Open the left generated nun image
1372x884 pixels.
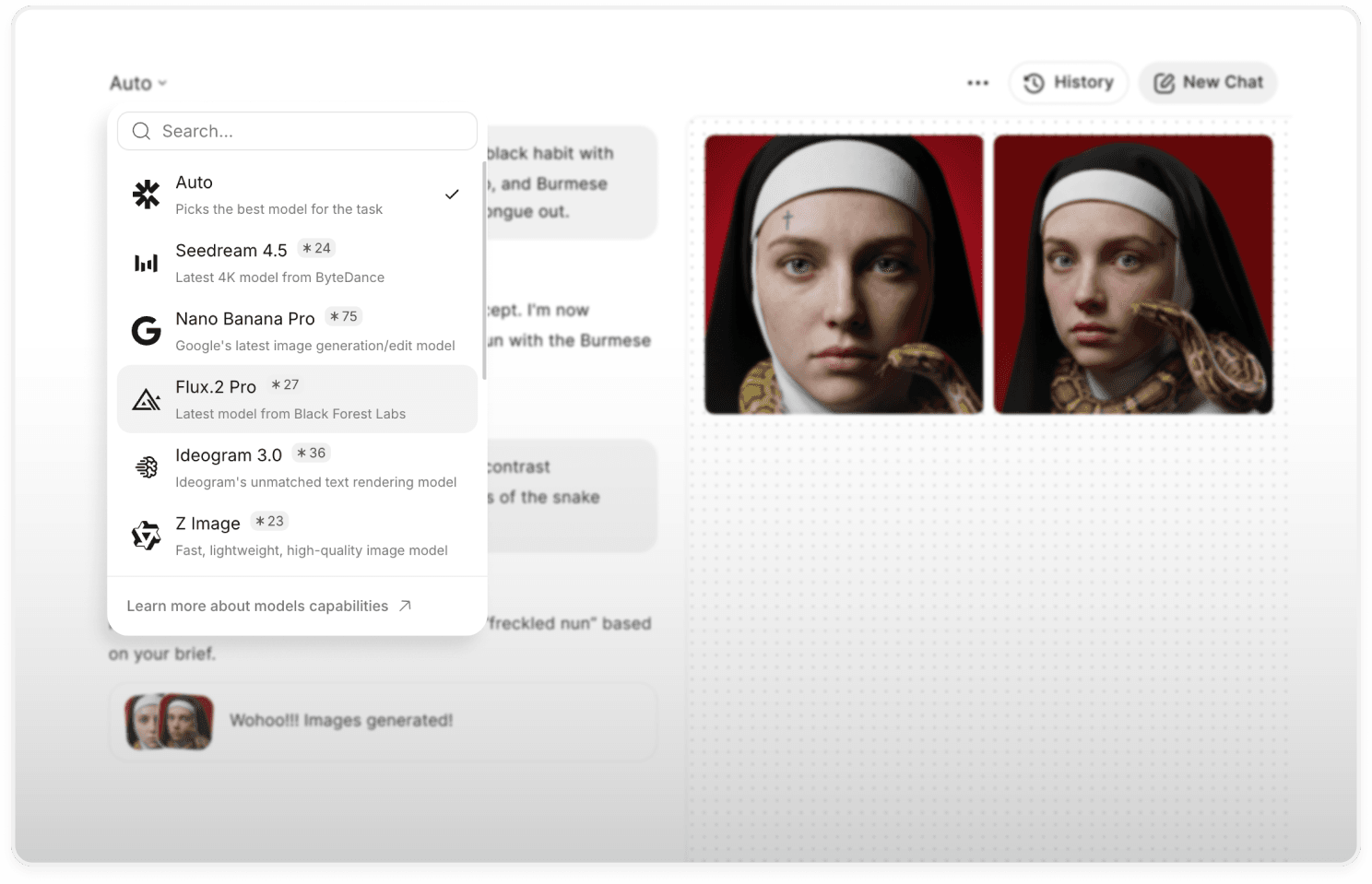(844, 273)
